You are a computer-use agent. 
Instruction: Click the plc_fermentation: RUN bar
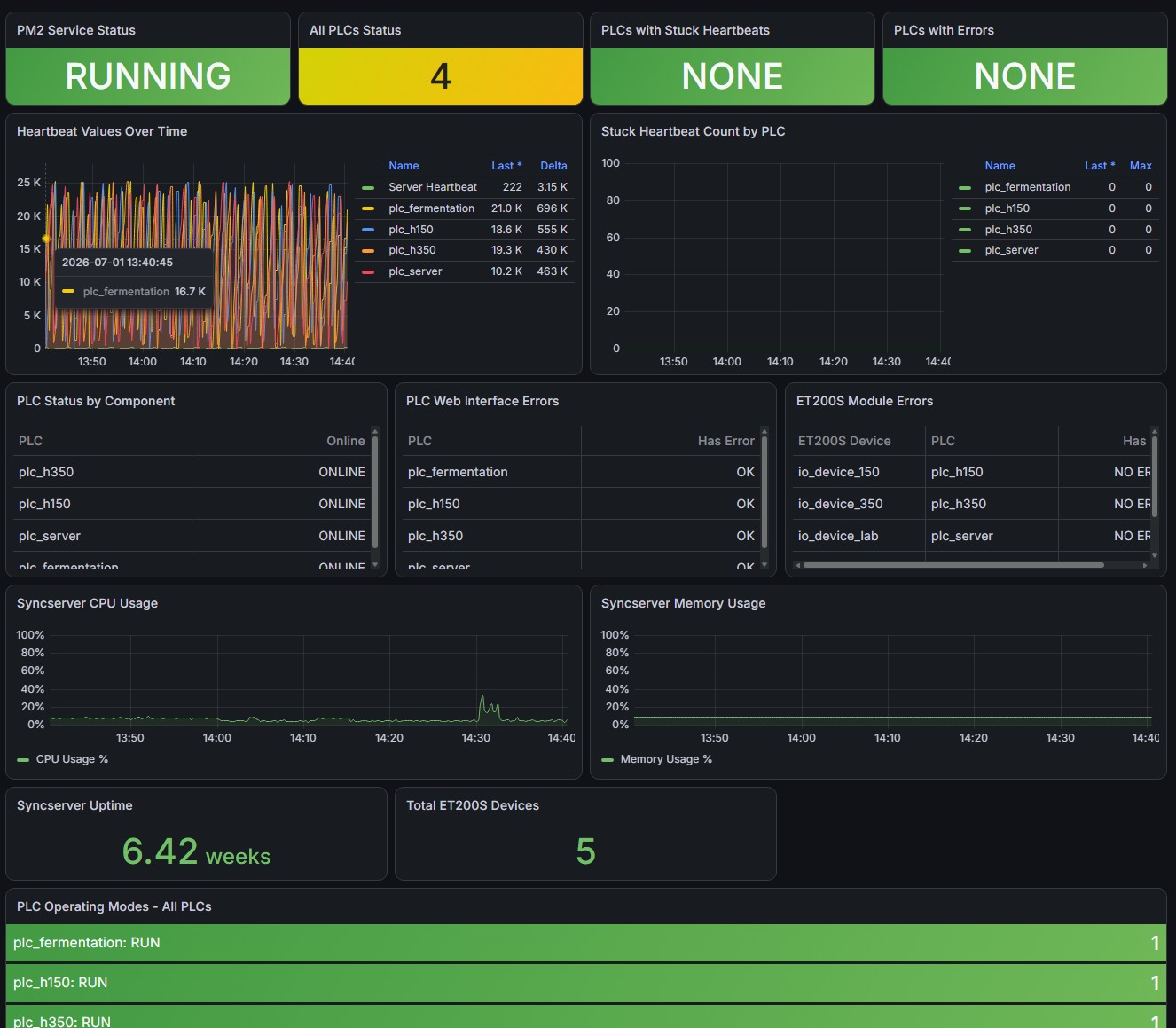(x=586, y=943)
